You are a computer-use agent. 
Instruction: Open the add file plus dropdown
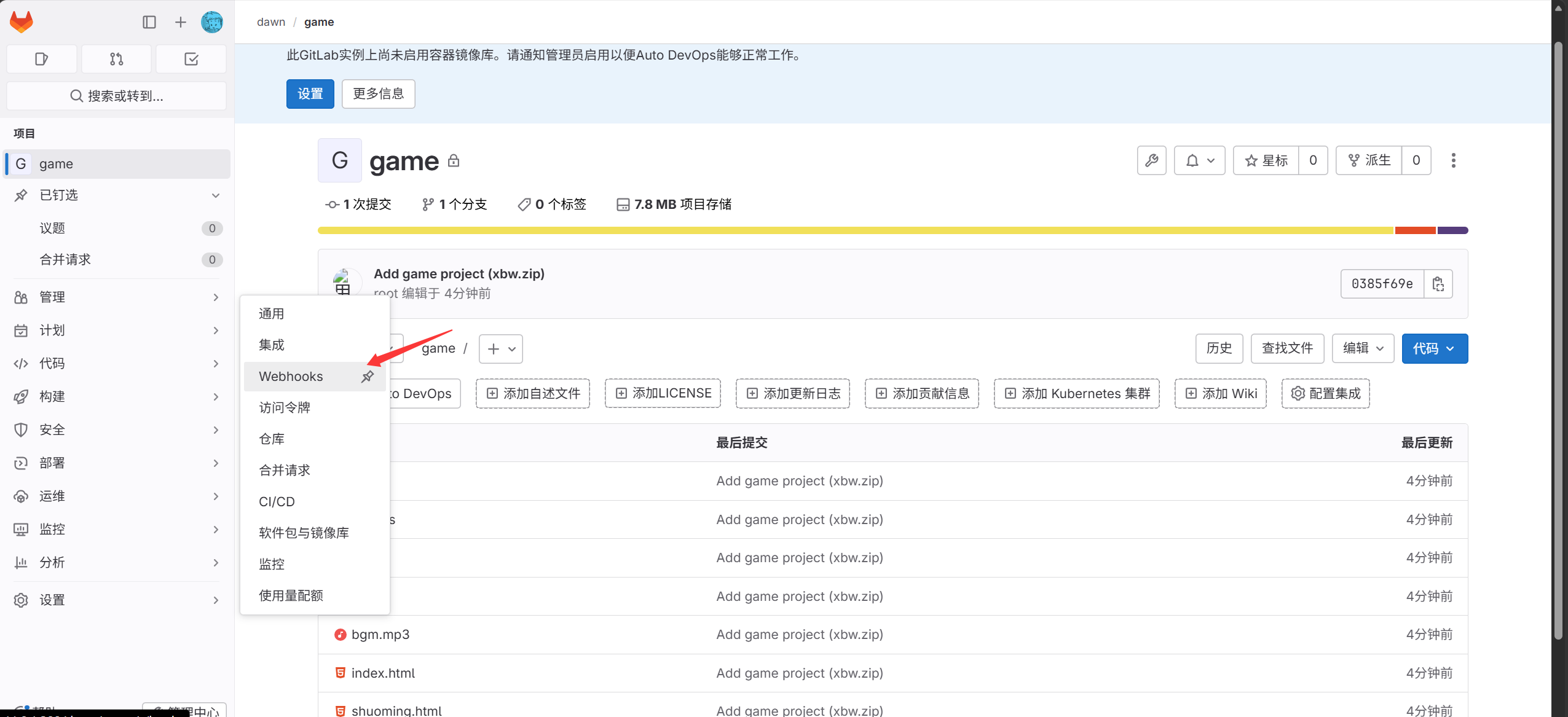(x=500, y=349)
